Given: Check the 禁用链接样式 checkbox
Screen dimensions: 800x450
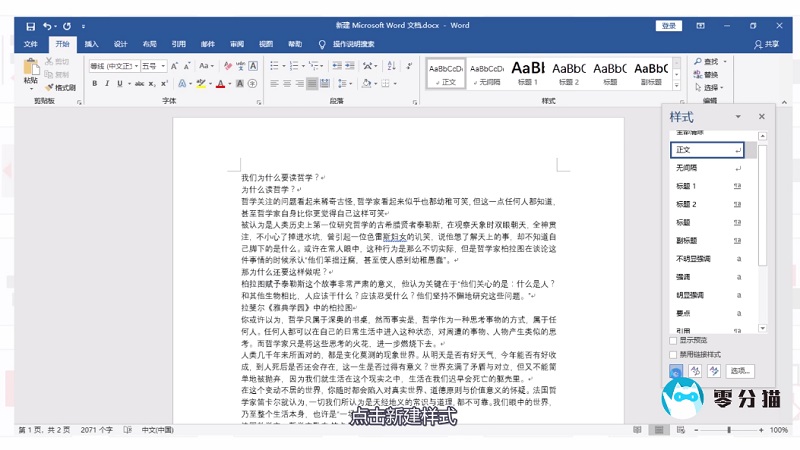Looking at the screenshot, I should 674,353.
